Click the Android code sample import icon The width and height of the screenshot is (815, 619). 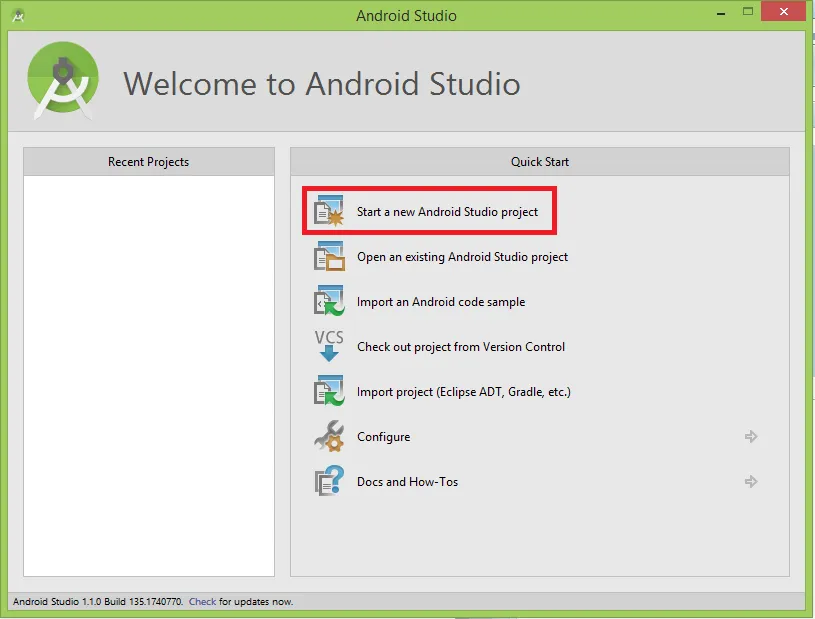329,302
